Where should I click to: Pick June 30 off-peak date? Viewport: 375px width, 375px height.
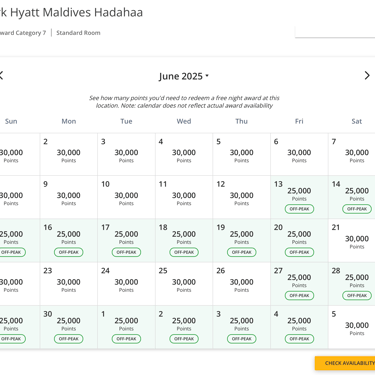(x=69, y=327)
